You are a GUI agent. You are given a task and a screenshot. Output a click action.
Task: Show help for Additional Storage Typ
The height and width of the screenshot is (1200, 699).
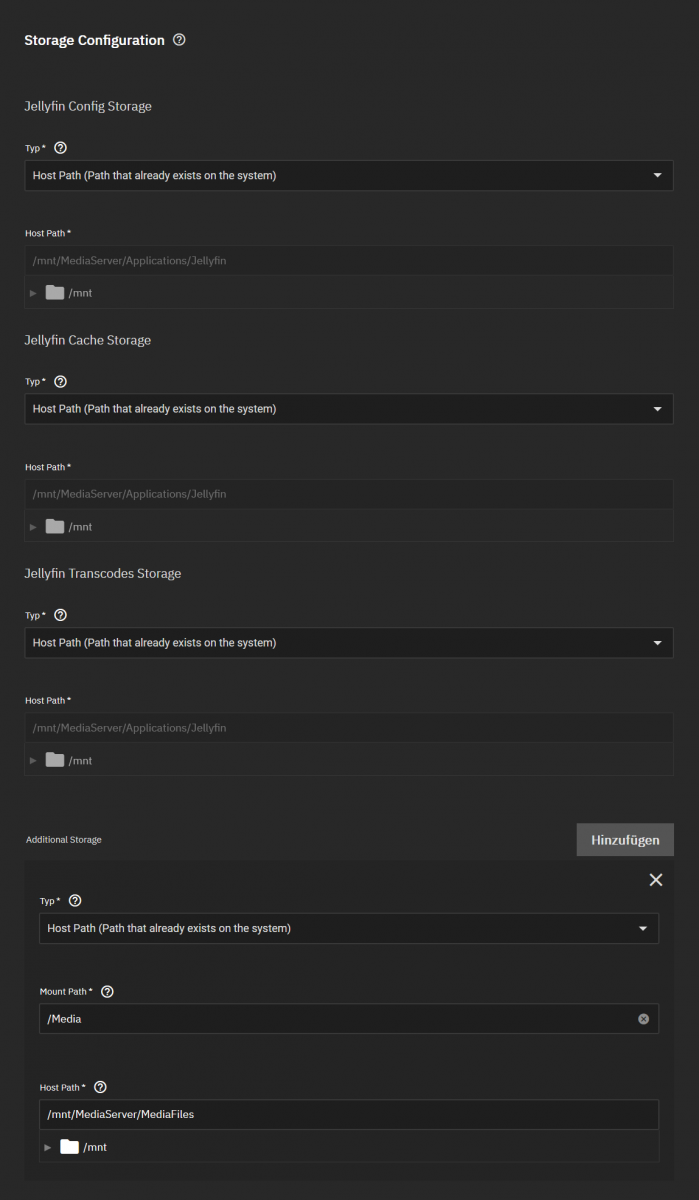point(75,901)
